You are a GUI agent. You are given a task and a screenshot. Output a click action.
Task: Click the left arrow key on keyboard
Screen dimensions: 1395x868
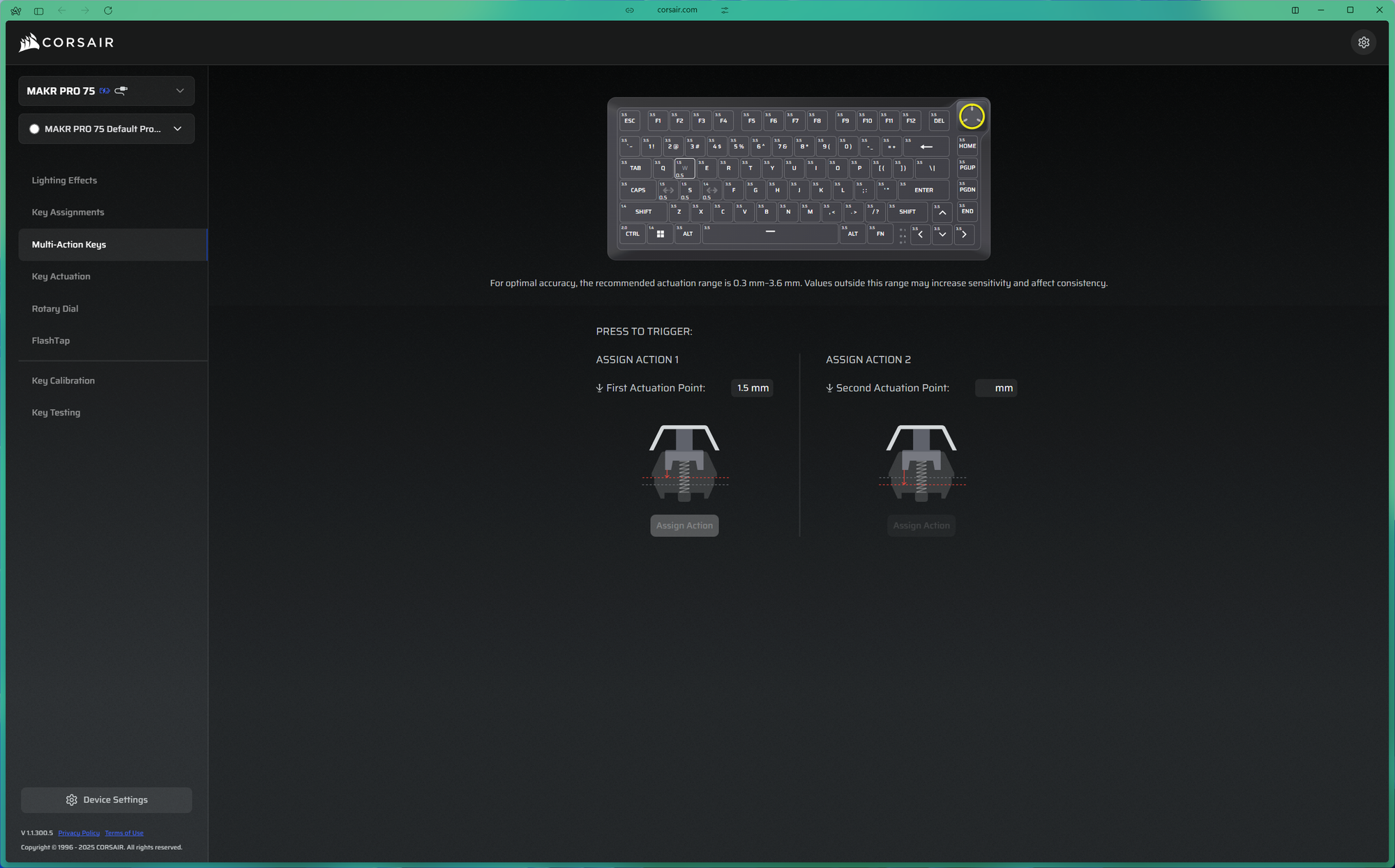tap(920, 234)
